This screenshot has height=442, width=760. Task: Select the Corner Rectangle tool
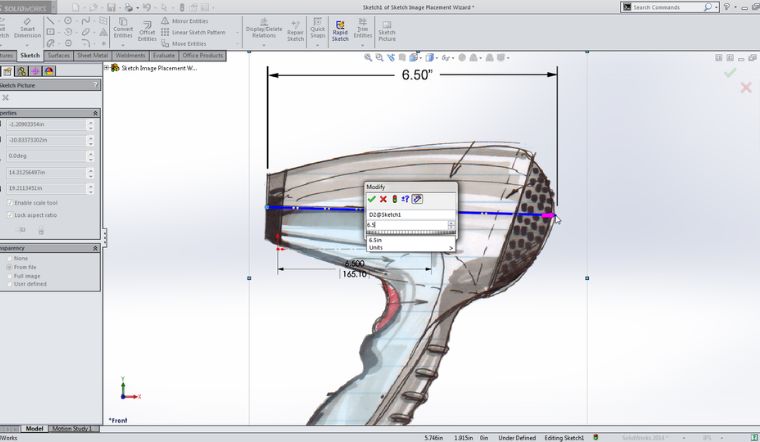pyautogui.click(x=50, y=32)
